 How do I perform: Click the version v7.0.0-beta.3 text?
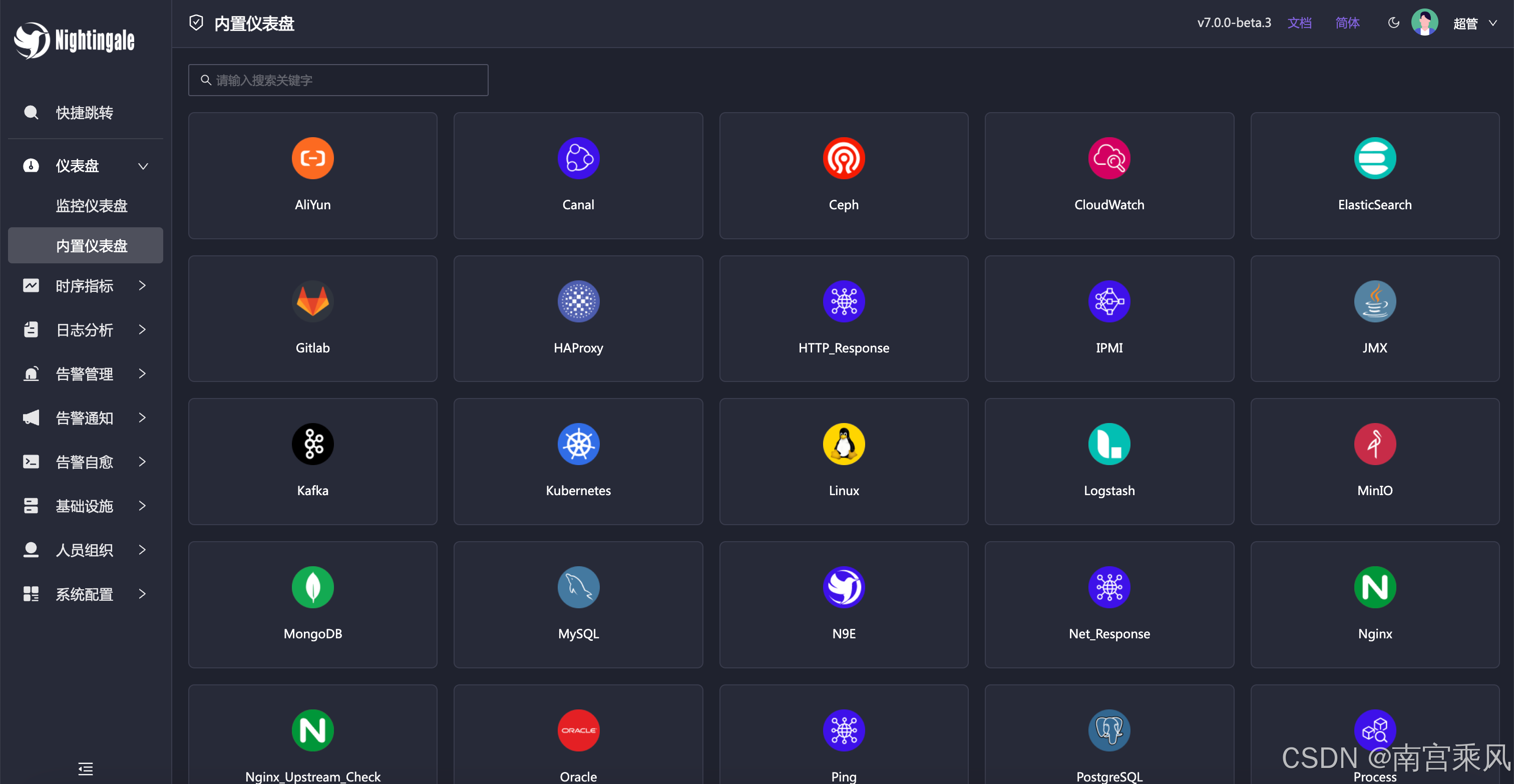coord(1234,23)
